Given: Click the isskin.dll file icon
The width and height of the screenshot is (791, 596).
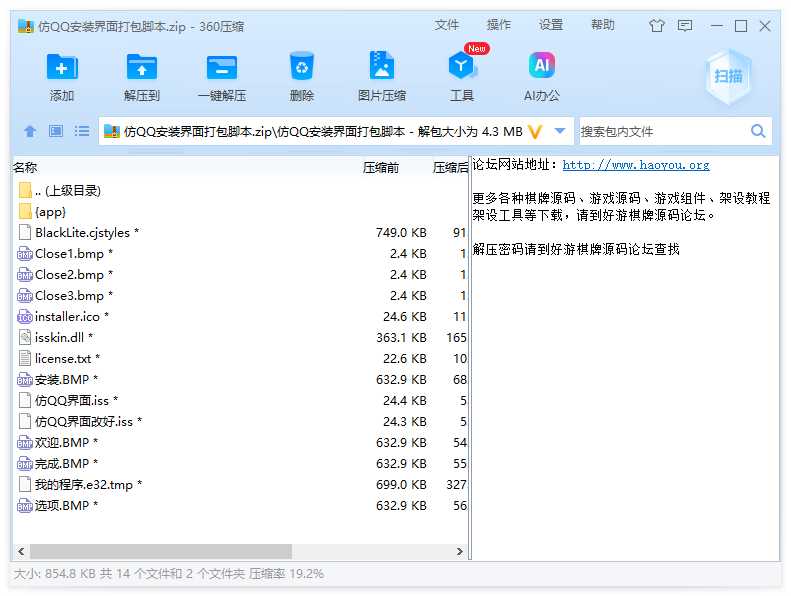Looking at the screenshot, I should (25, 337).
